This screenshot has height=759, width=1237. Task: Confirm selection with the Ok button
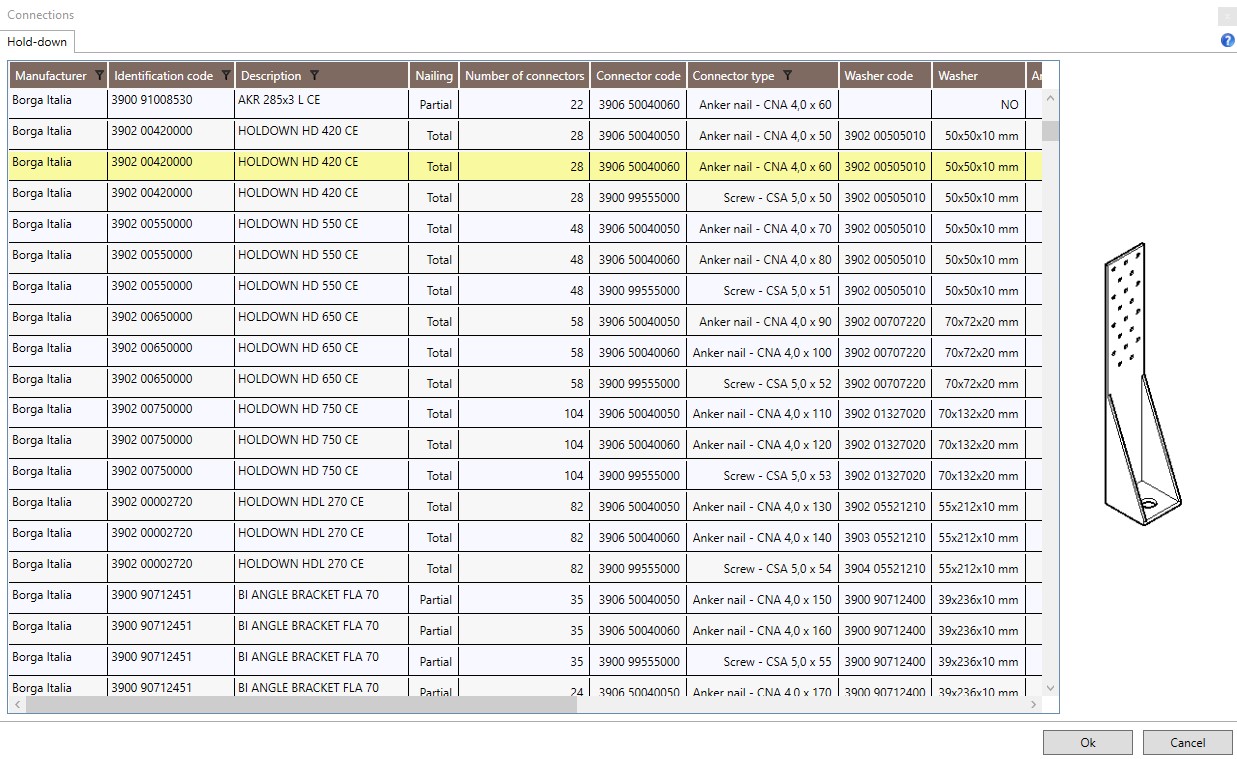click(1088, 742)
